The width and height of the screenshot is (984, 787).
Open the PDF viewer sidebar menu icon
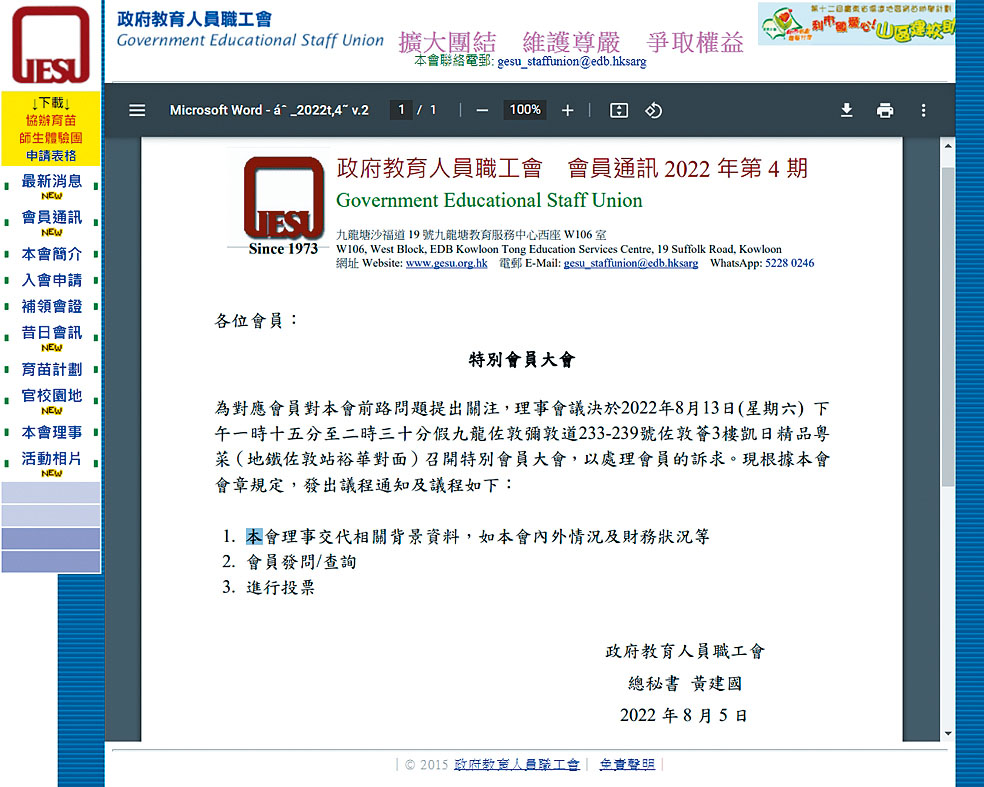(x=137, y=110)
